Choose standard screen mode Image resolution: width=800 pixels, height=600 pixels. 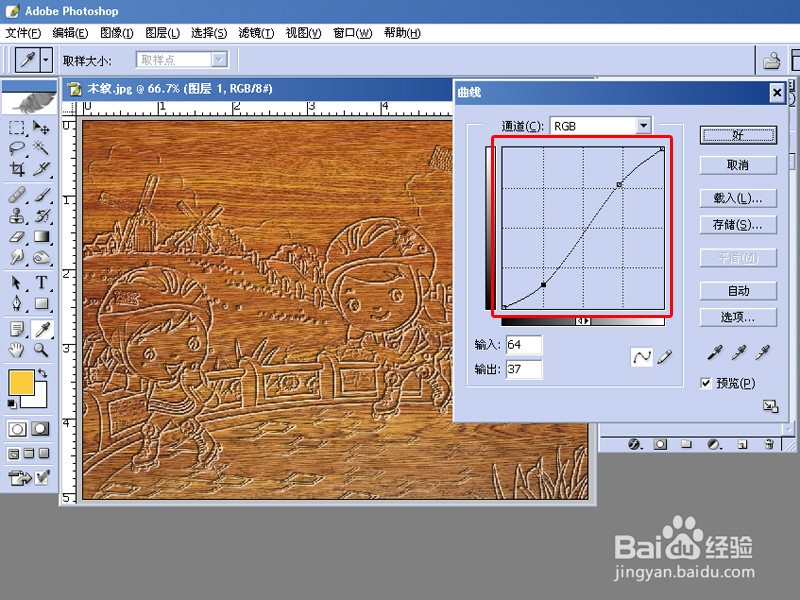pos(14,454)
